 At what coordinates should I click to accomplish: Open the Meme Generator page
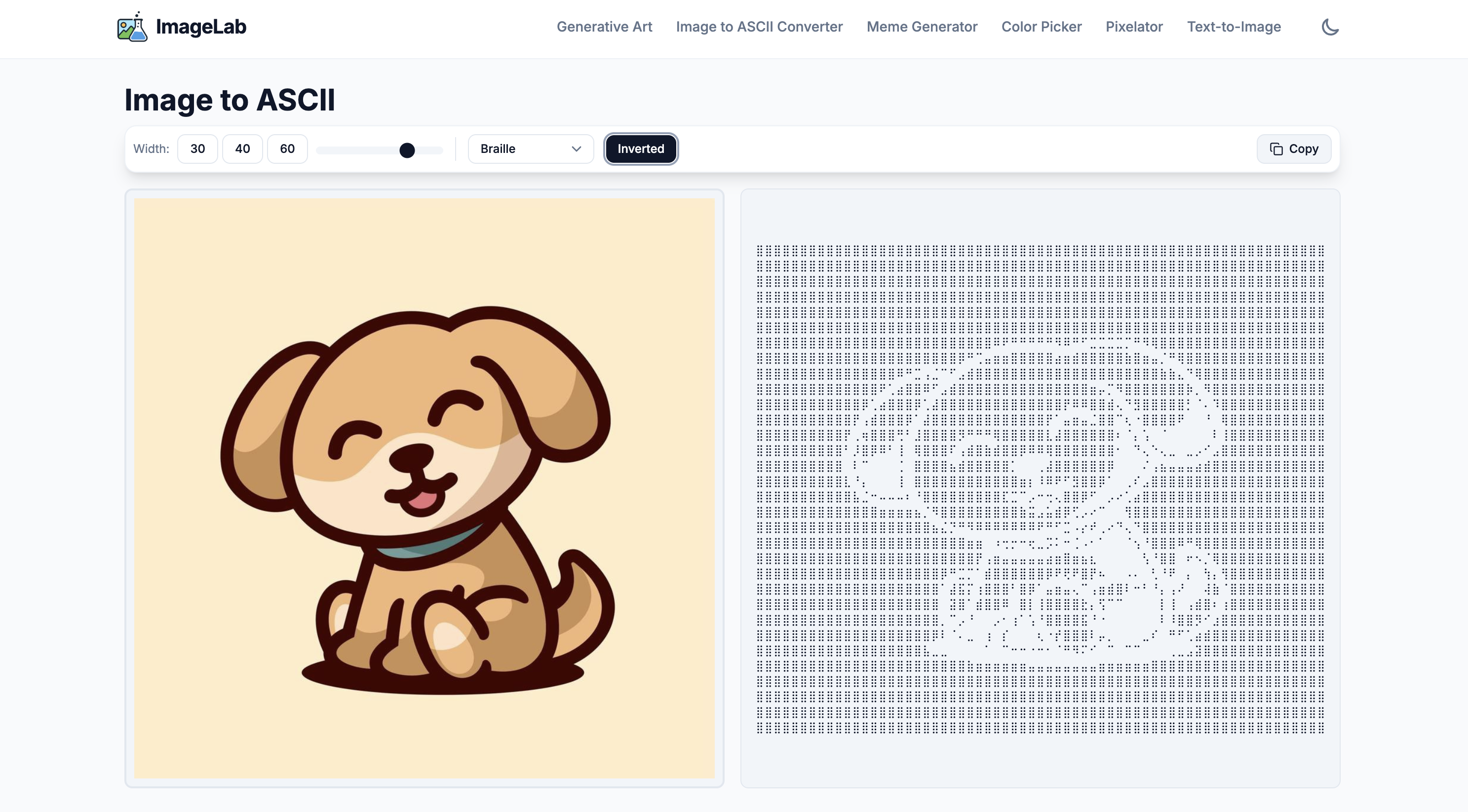click(922, 27)
